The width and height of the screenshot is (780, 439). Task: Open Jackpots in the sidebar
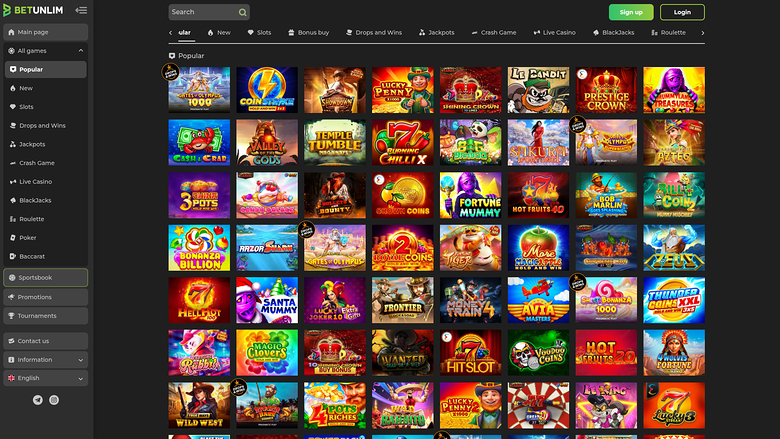[x=46, y=144]
